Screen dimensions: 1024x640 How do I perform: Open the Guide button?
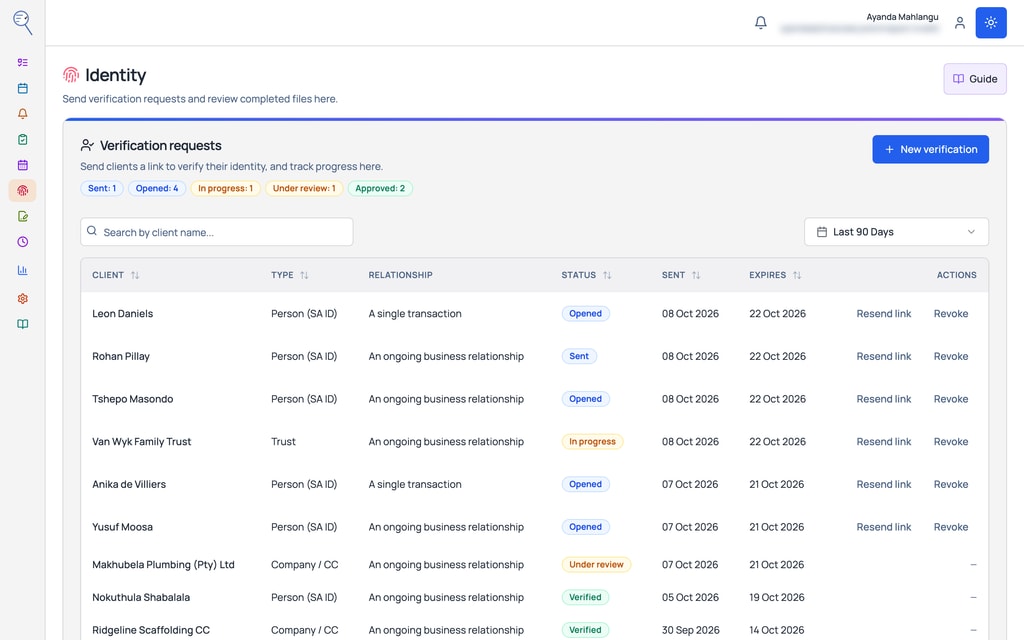[974, 79]
